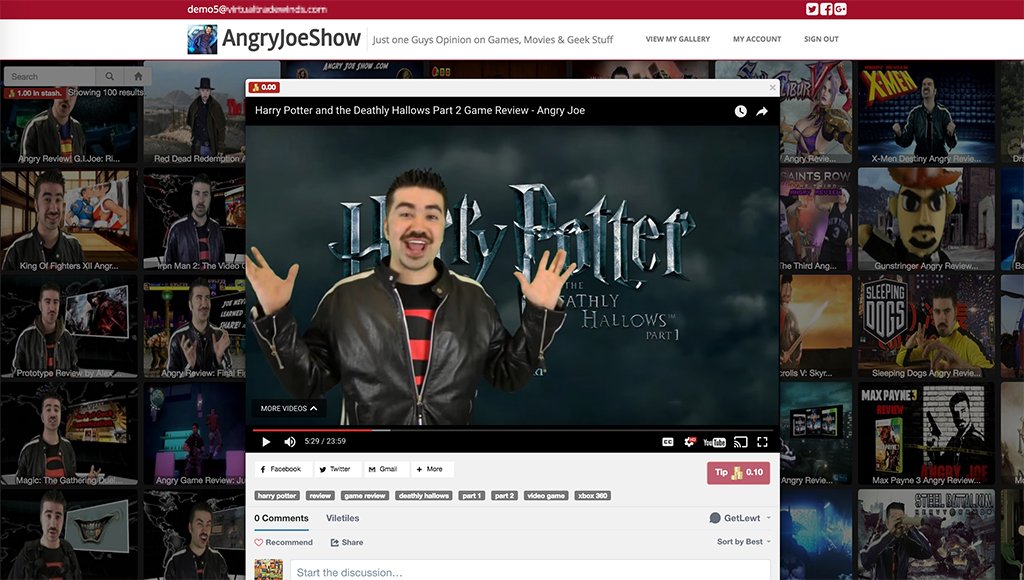Image resolution: width=1024 pixels, height=580 pixels.
Task: Click the part 1 tag
Action: click(472, 496)
